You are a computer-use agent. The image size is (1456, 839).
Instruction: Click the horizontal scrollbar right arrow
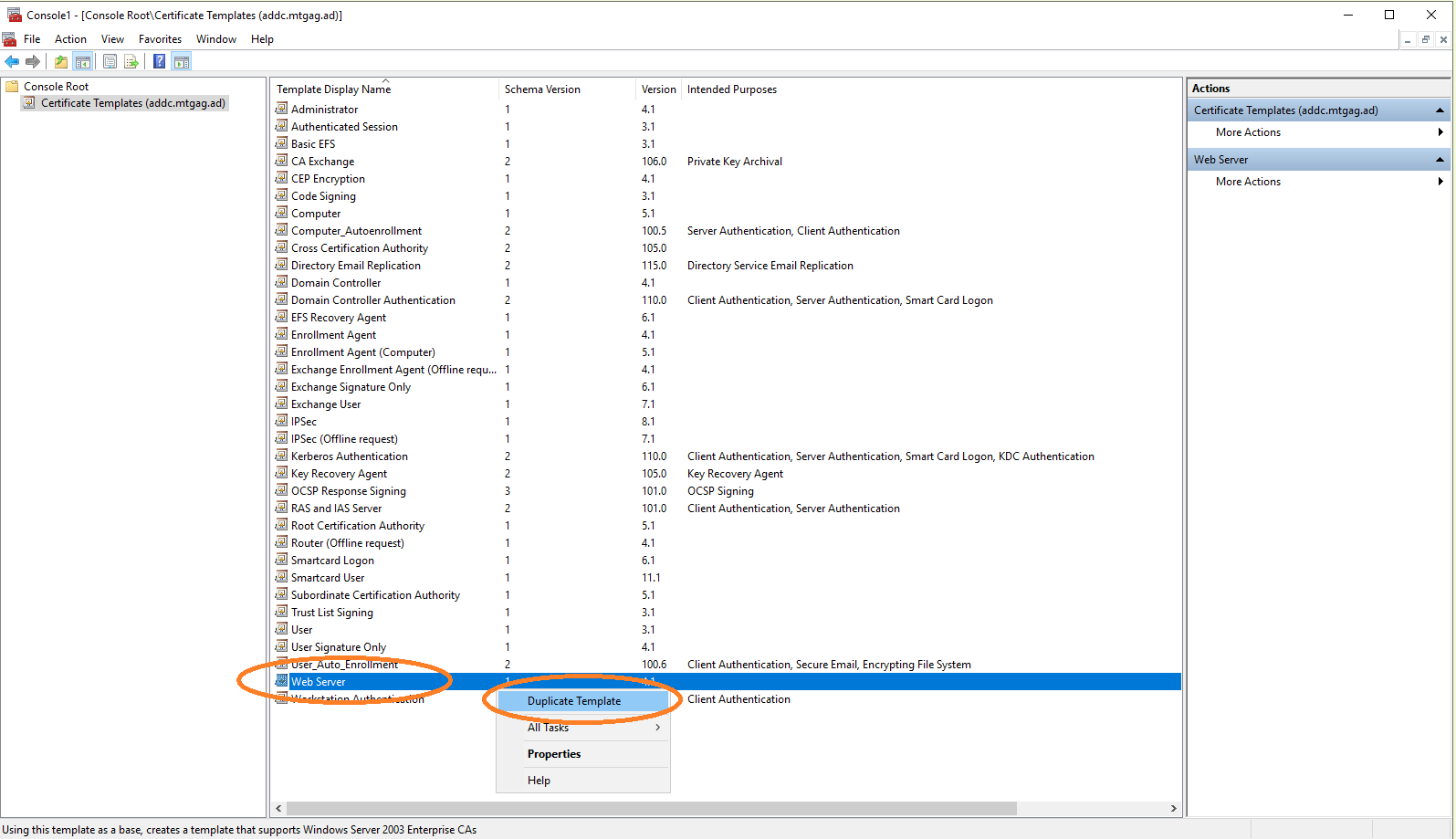coord(1173,808)
